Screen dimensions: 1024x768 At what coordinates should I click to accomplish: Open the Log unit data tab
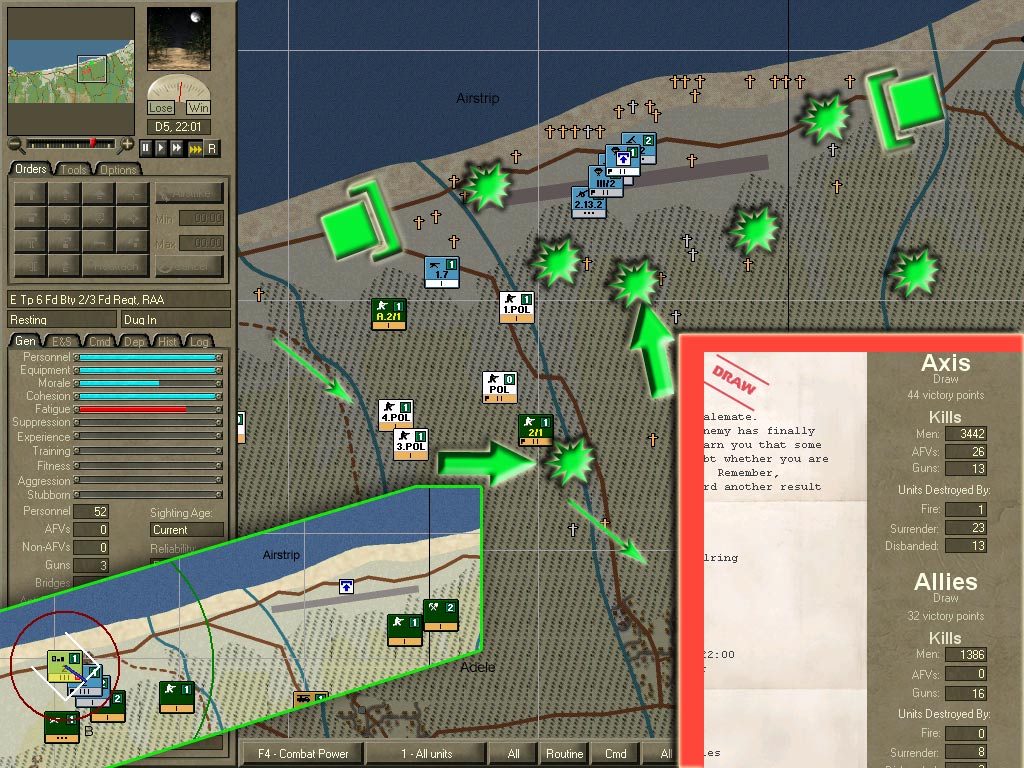(x=199, y=342)
